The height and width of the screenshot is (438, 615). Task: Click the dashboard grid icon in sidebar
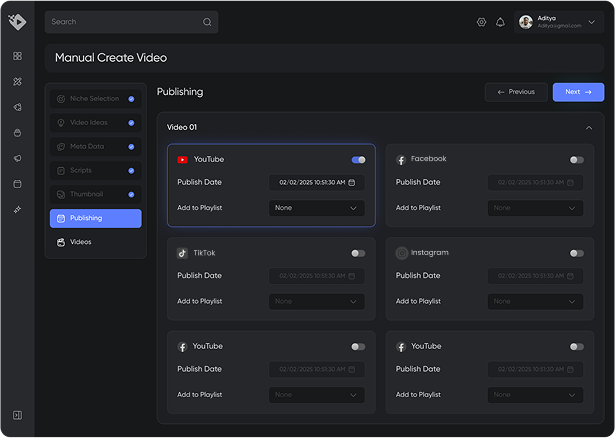pyautogui.click(x=17, y=56)
